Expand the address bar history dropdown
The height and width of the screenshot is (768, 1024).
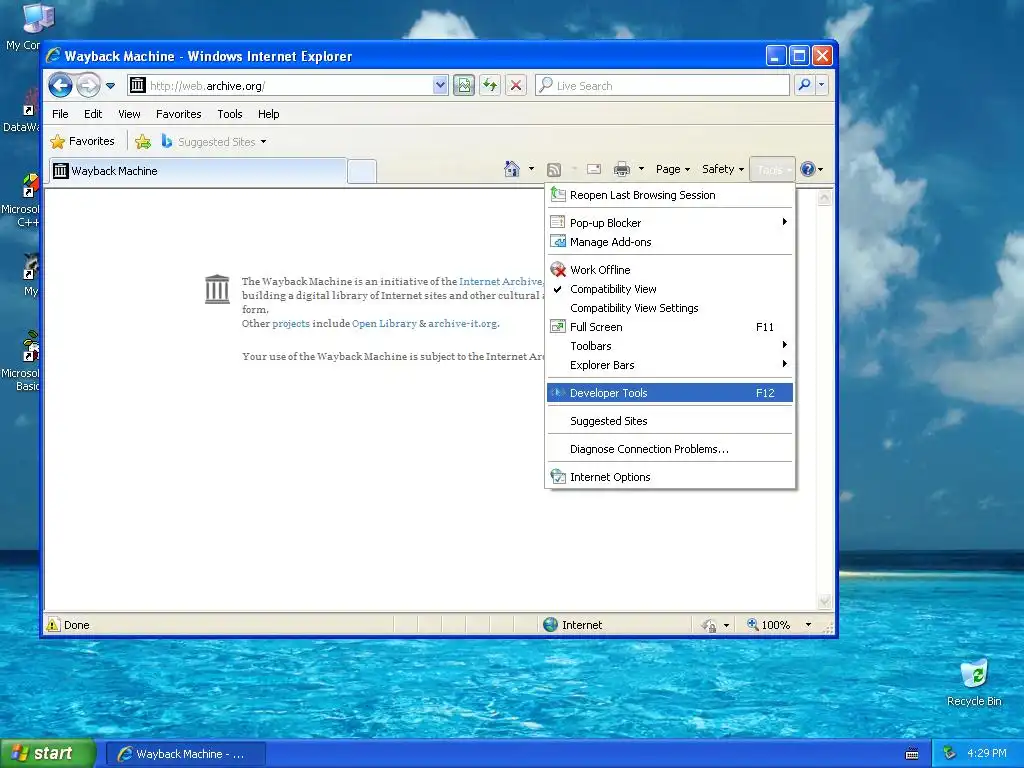[440, 85]
